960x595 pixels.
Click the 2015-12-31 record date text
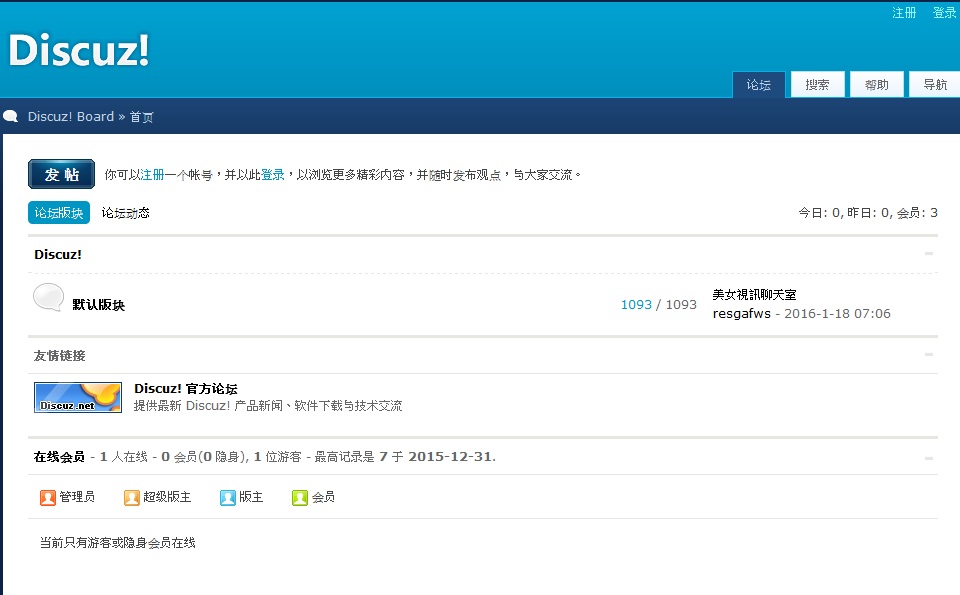pyautogui.click(x=452, y=457)
